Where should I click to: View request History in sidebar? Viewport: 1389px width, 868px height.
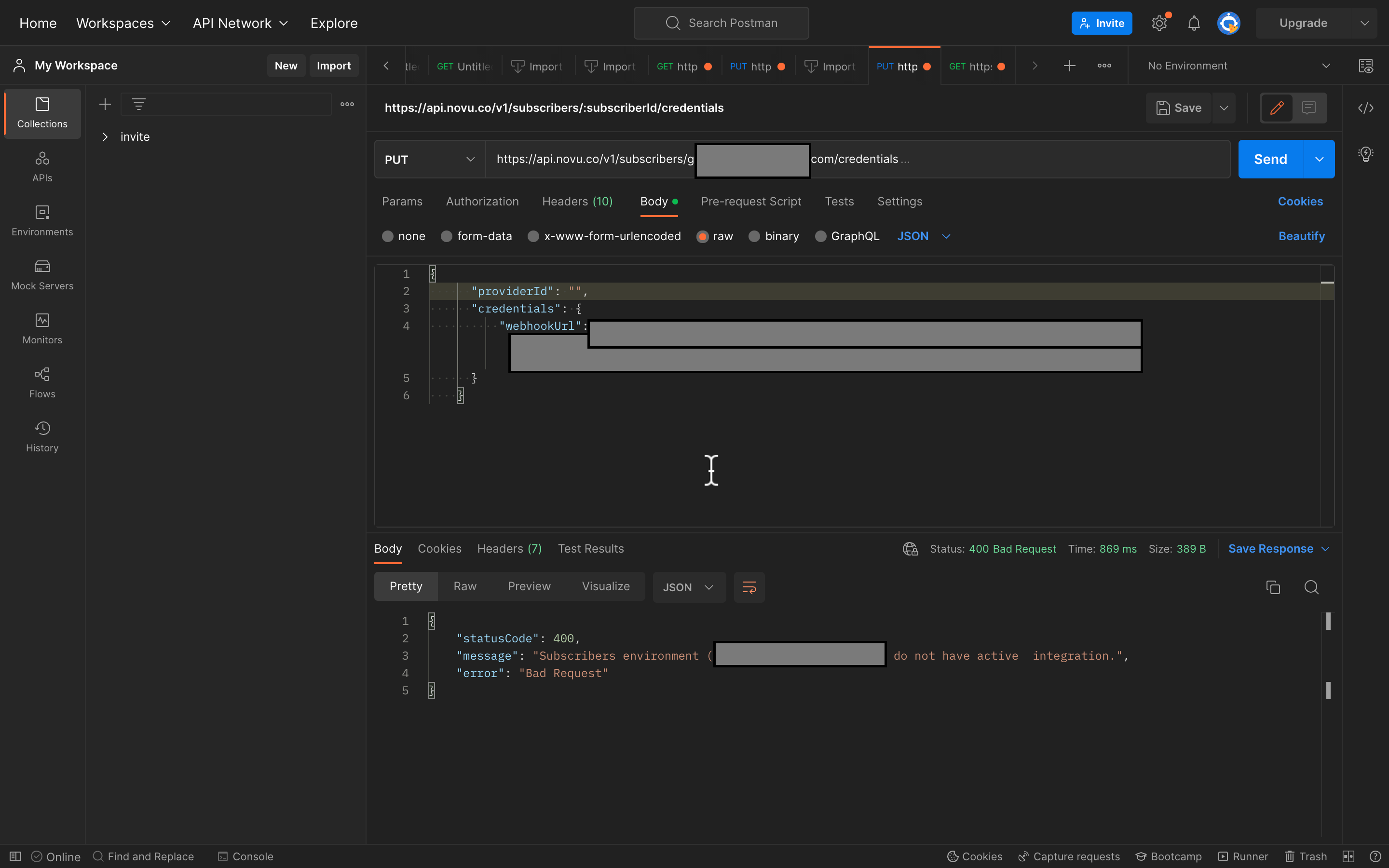(x=42, y=436)
